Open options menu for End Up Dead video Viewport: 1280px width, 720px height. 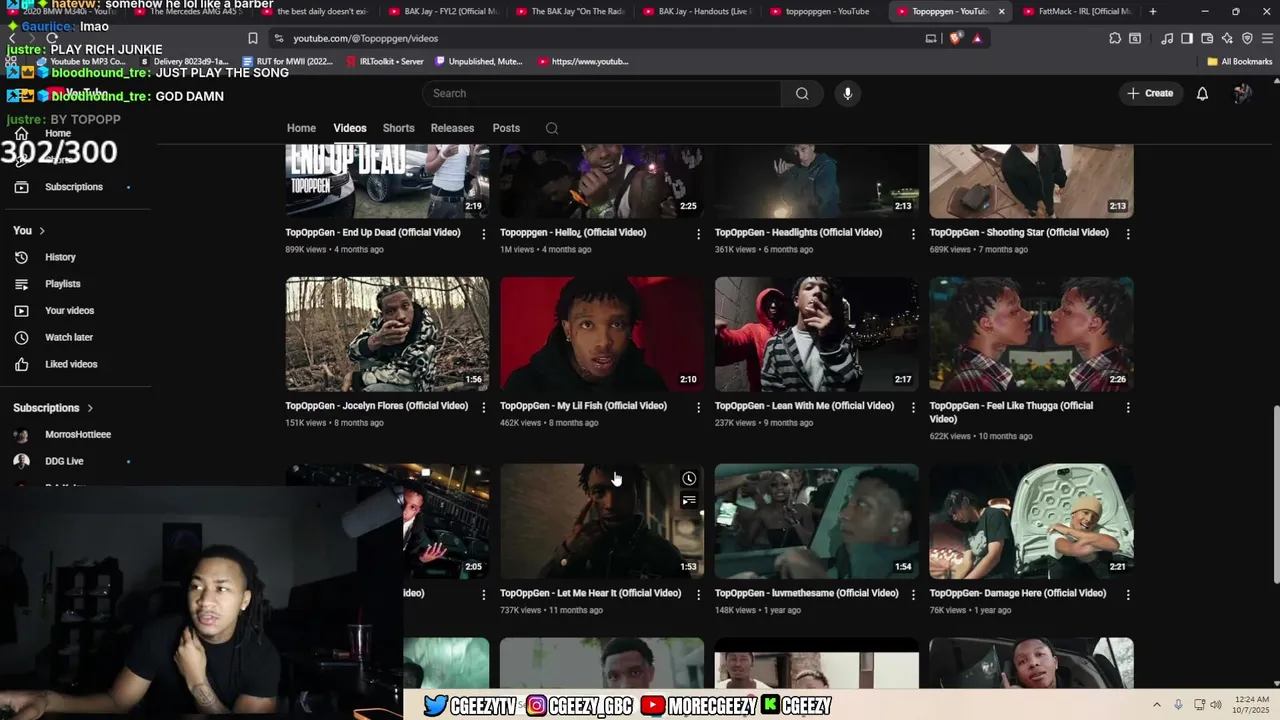(484, 233)
